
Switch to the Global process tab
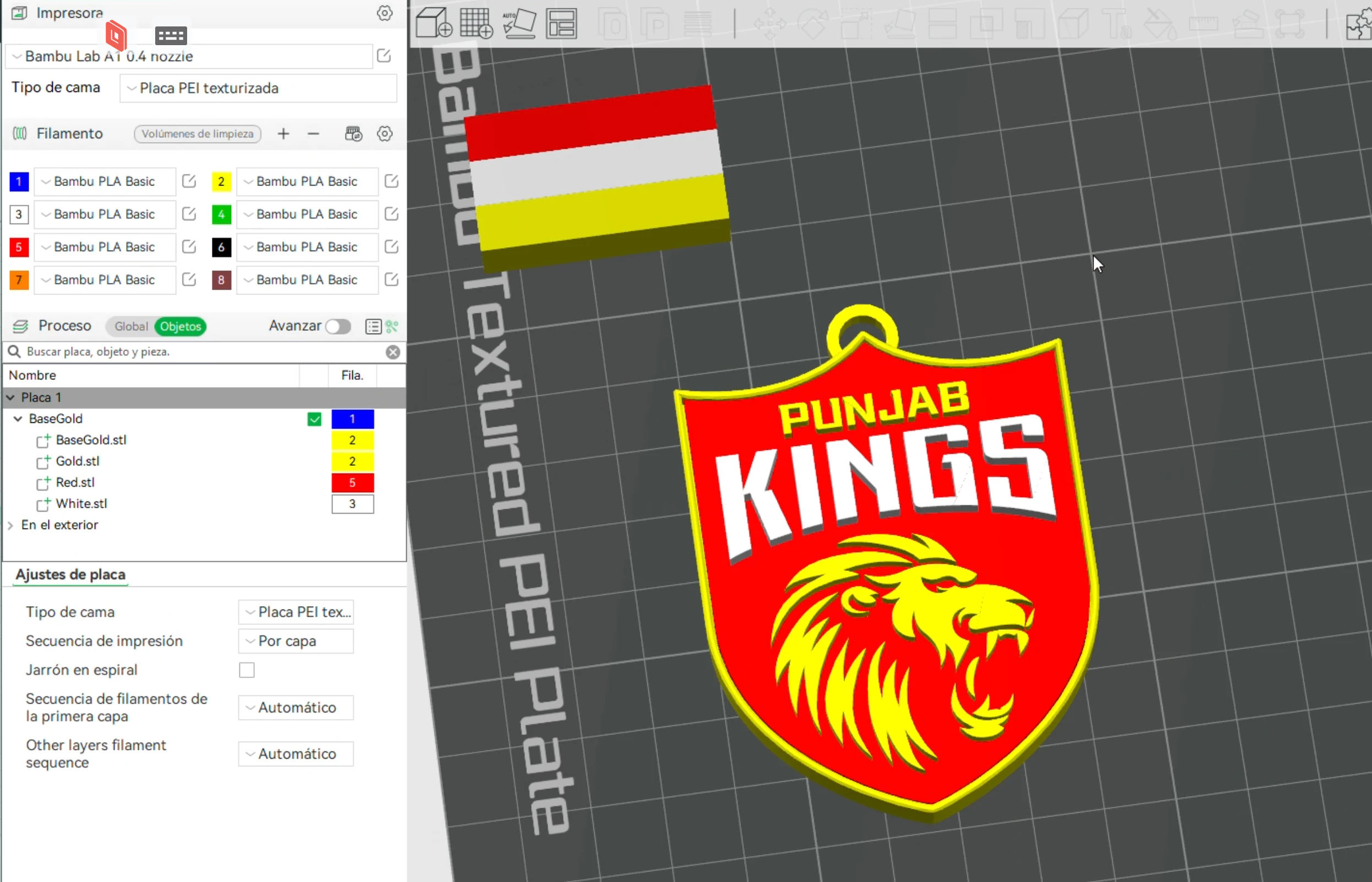coord(131,326)
